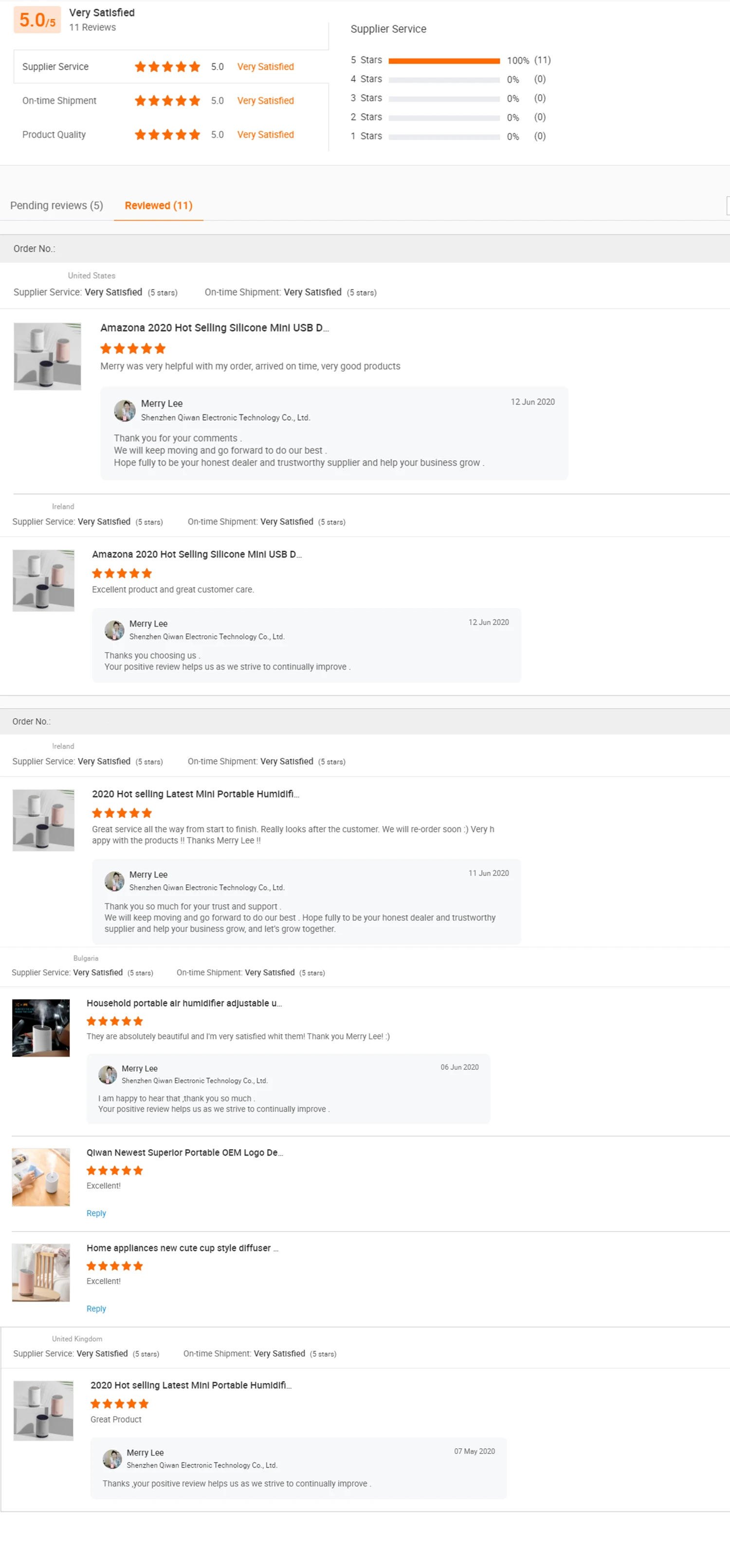Screen dimensions: 730x1568
Task: Click stars under Household portable air humidifier title
Action: (114, 1021)
